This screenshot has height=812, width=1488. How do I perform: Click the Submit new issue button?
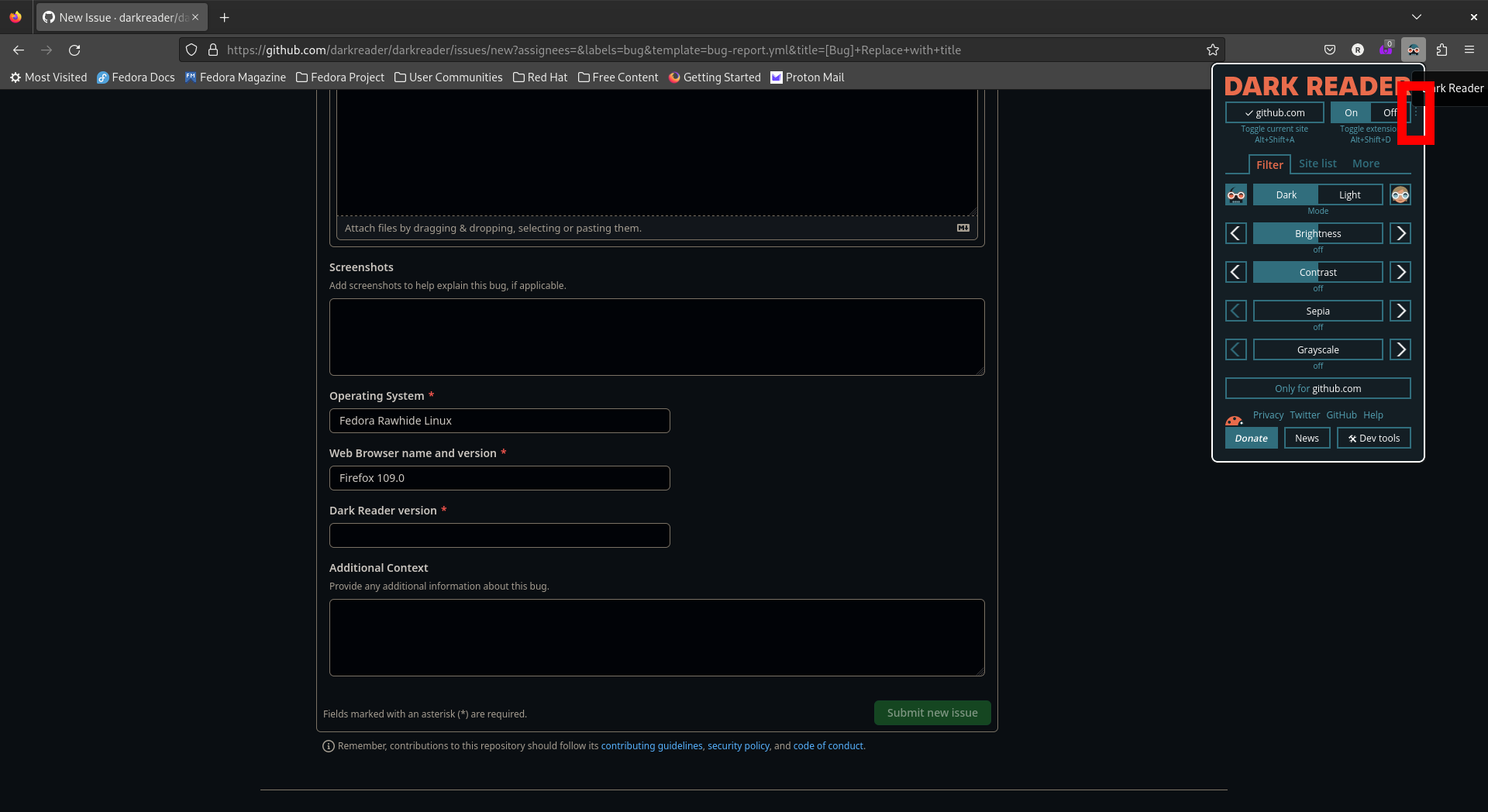(x=932, y=712)
